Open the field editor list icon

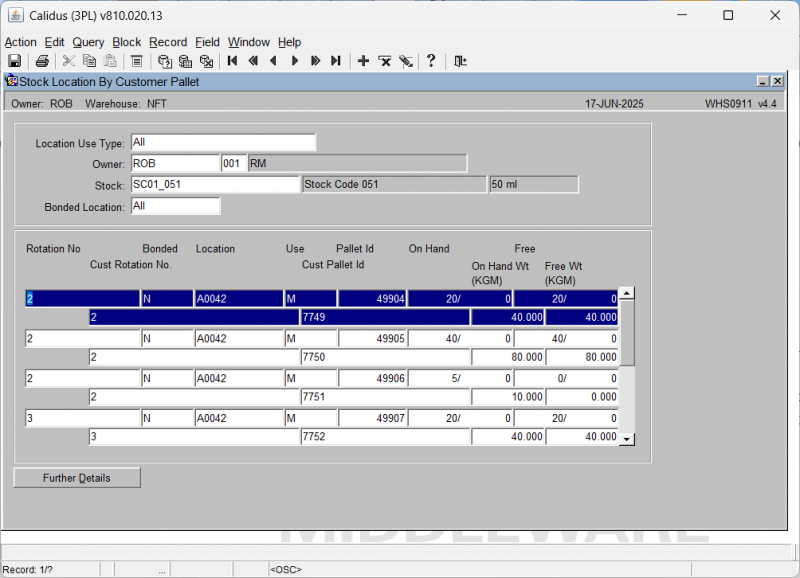(136, 61)
